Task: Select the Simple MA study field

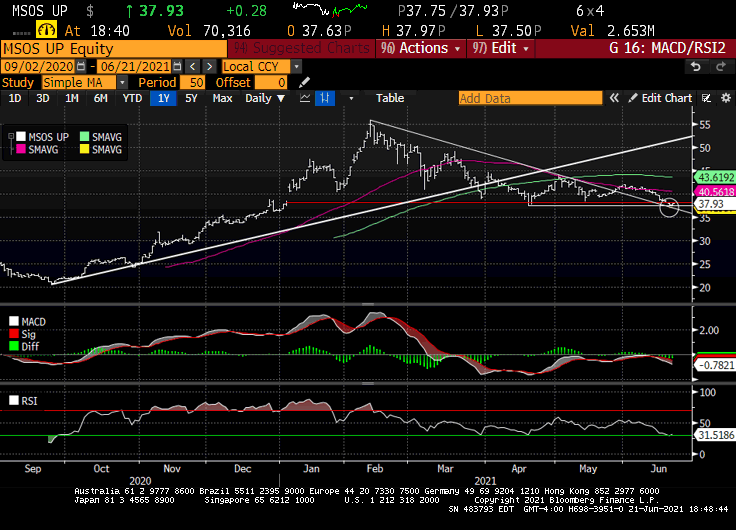Action: 78,83
